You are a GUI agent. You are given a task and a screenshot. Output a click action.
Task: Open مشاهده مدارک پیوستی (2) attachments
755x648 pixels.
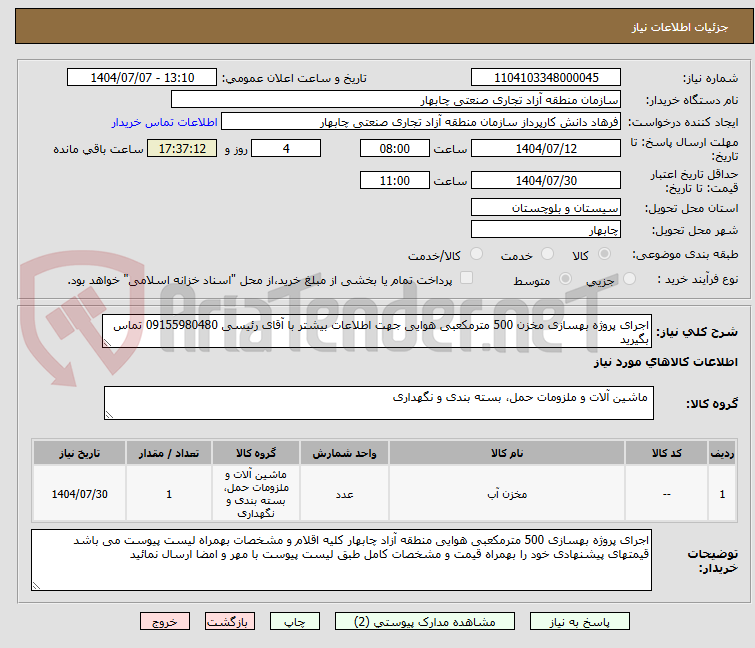coord(425,622)
